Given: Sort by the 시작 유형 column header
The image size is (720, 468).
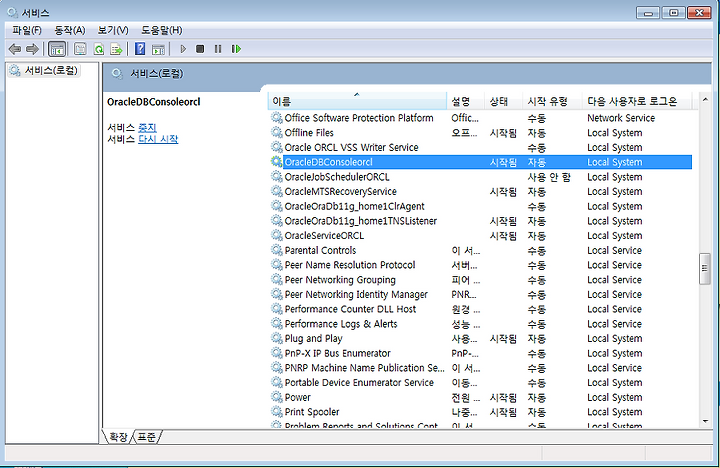Looking at the screenshot, I should 552,101.
